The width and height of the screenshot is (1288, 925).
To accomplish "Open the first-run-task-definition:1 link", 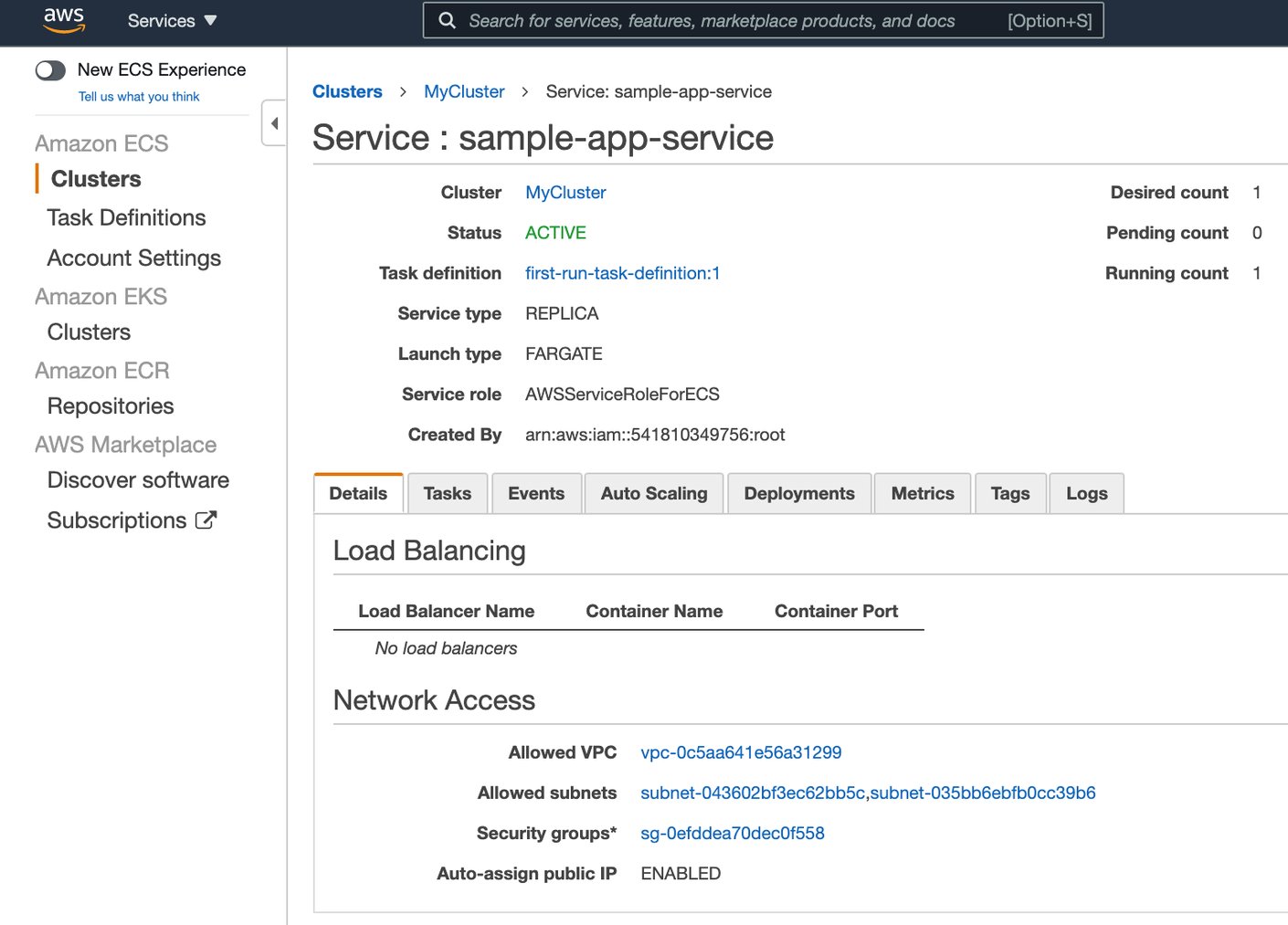I will click(x=622, y=273).
